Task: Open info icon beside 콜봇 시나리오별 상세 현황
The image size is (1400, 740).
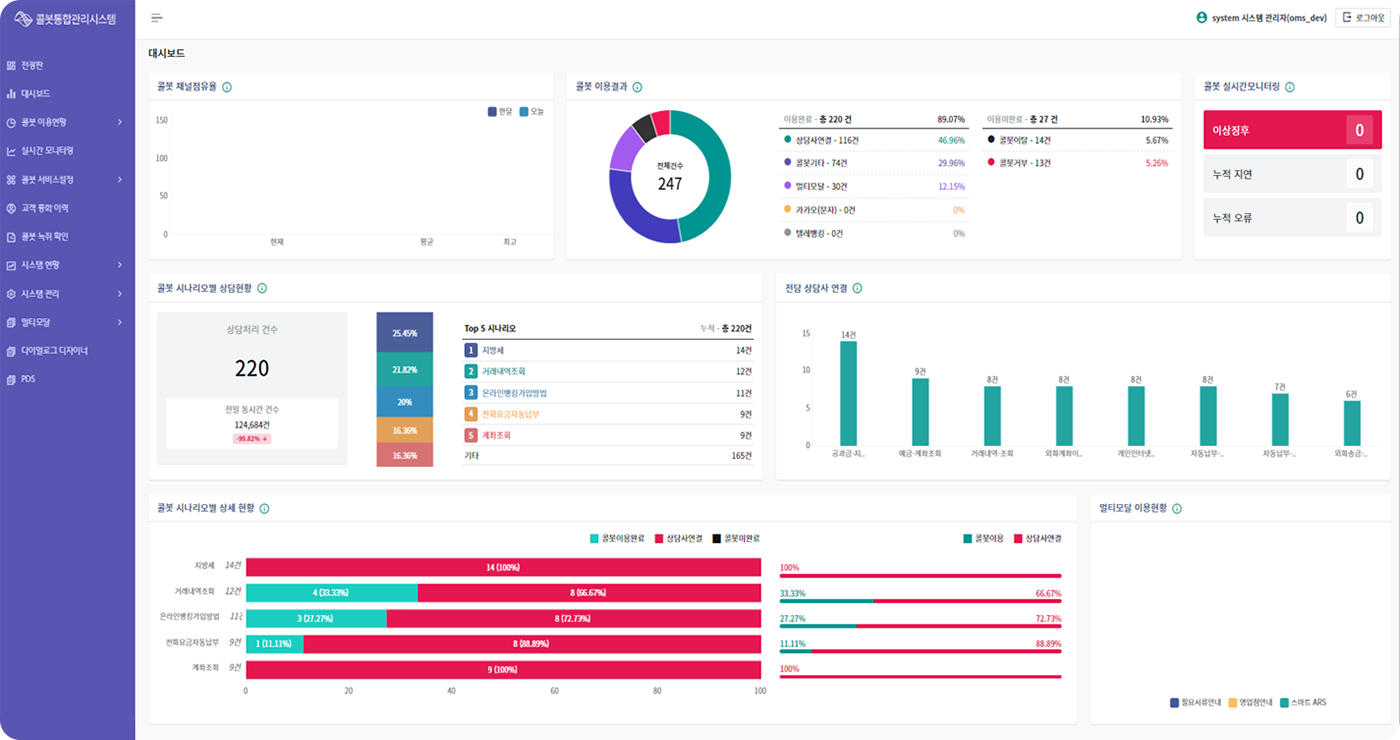Action: coord(264,508)
